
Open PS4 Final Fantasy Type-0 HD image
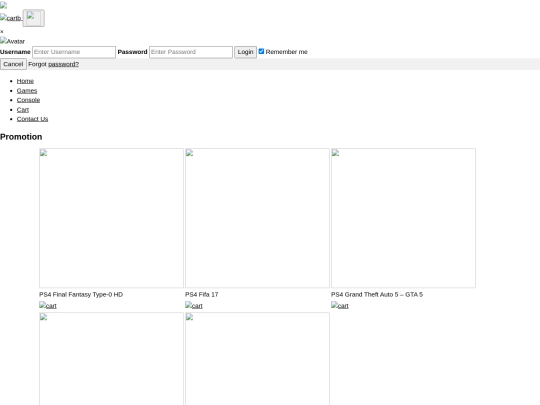point(111,218)
